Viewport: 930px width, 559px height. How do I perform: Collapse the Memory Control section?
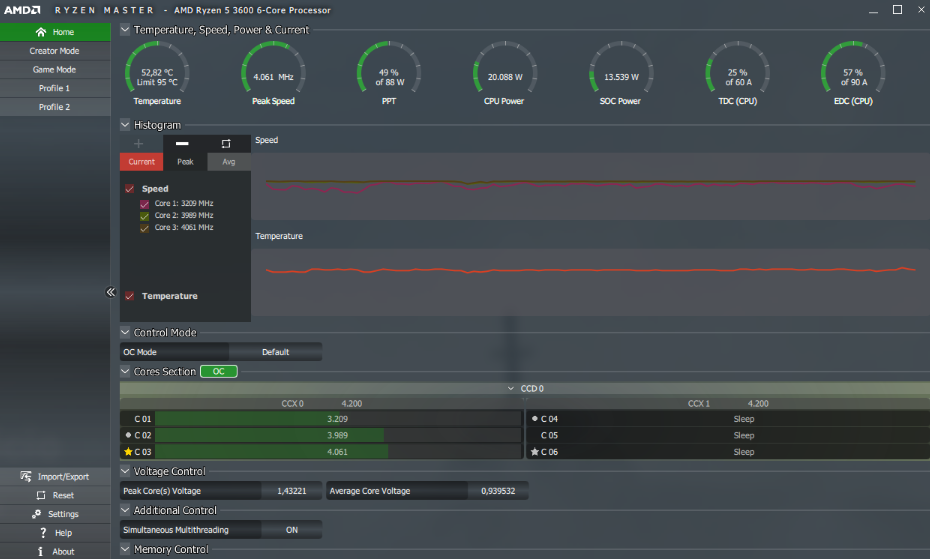tap(125, 549)
